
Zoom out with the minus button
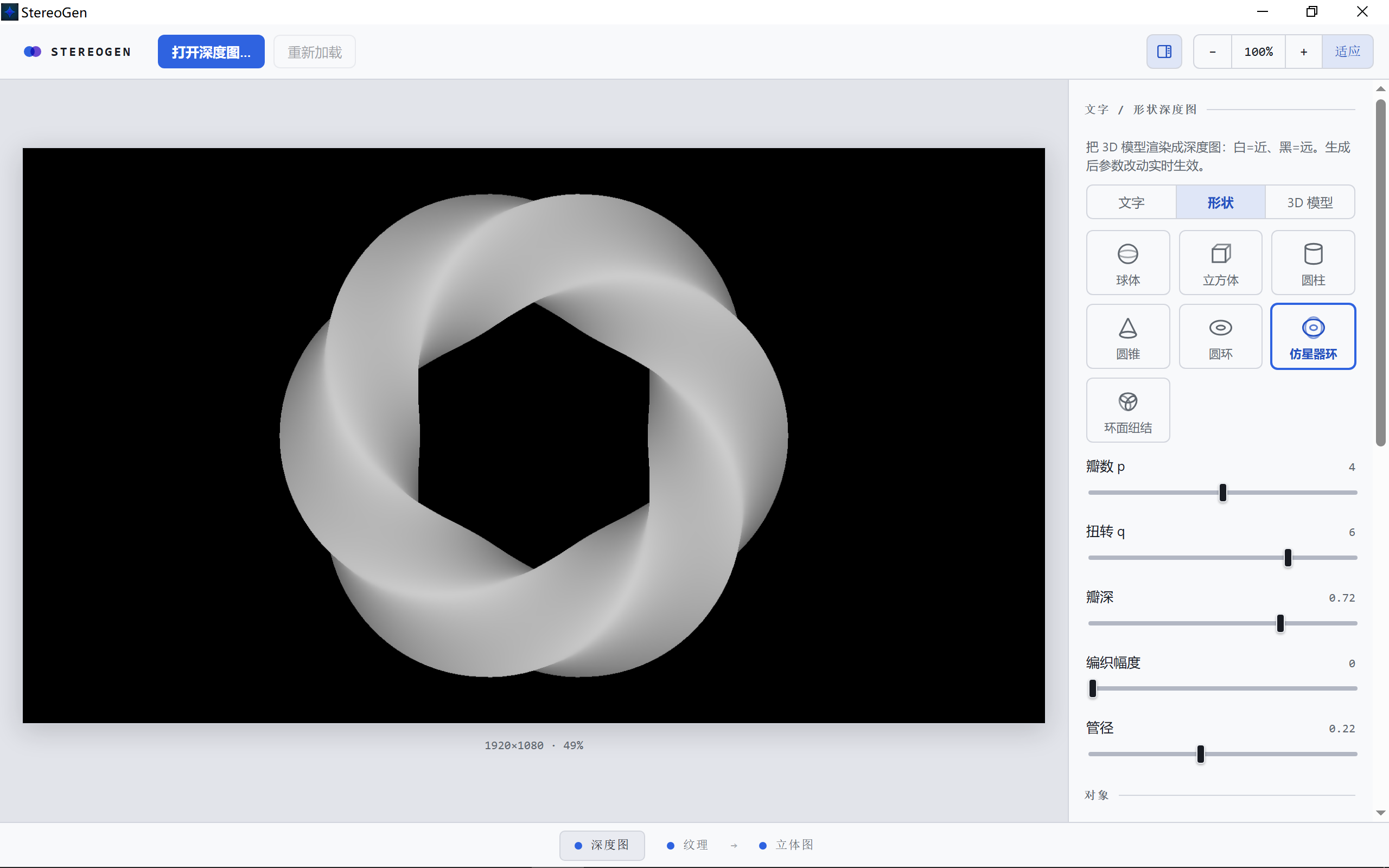(x=1212, y=52)
